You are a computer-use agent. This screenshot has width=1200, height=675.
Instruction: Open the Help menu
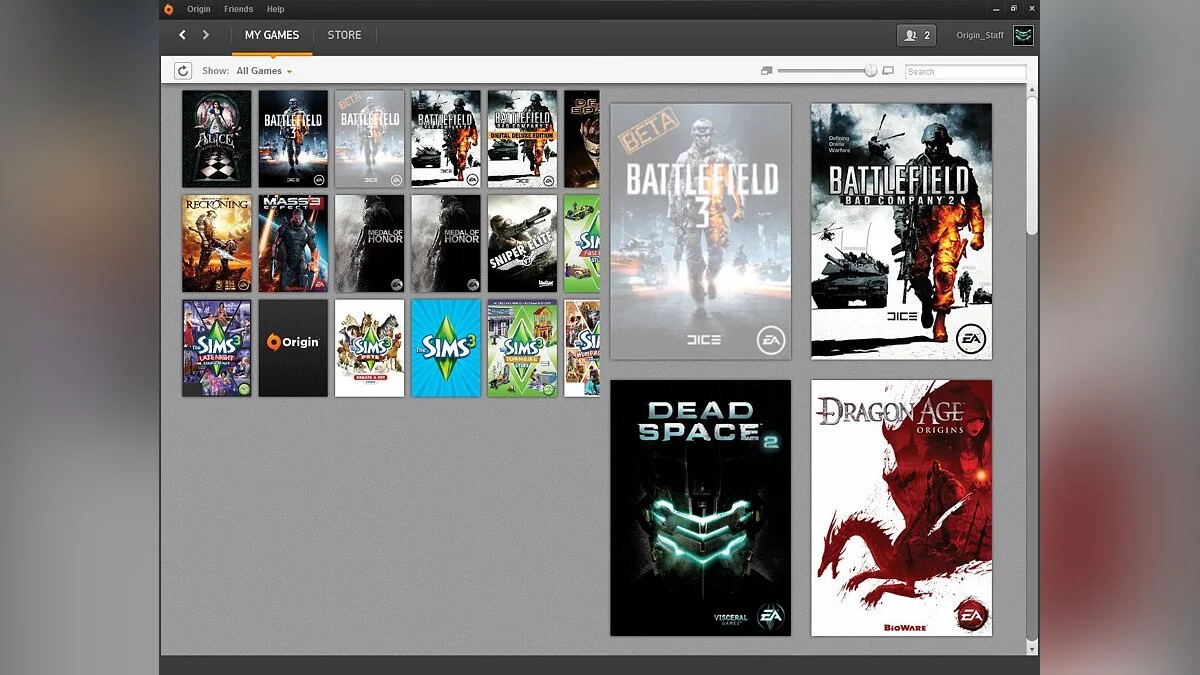tap(275, 9)
